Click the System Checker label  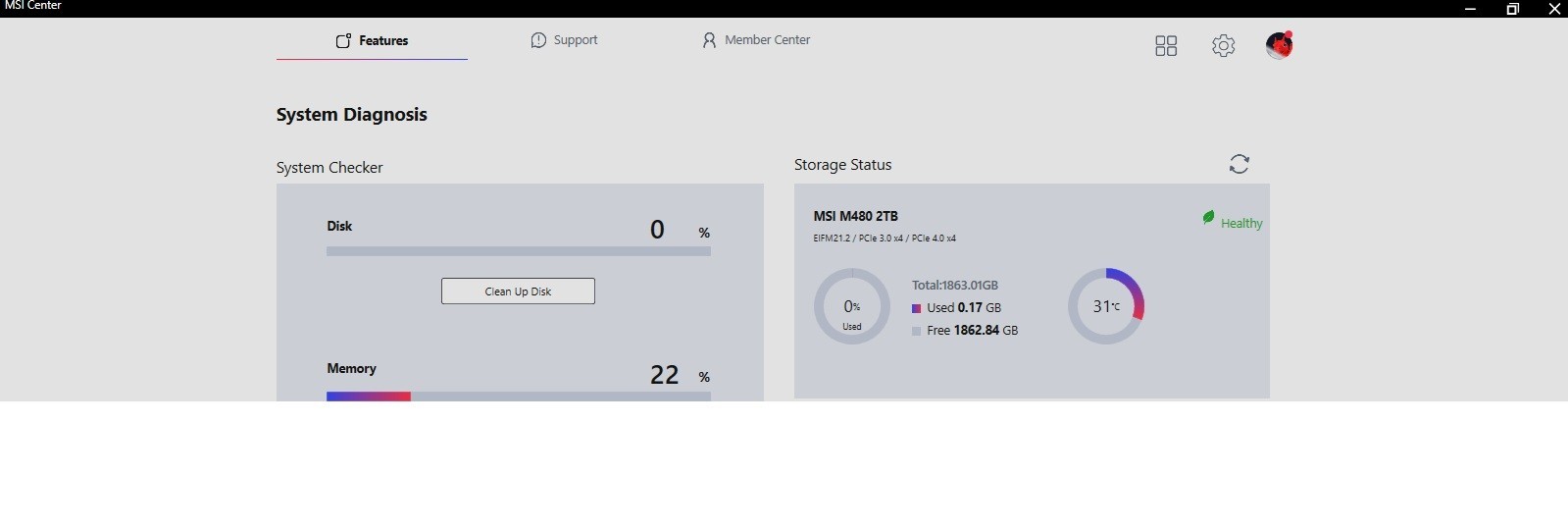(x=329, y=168)
